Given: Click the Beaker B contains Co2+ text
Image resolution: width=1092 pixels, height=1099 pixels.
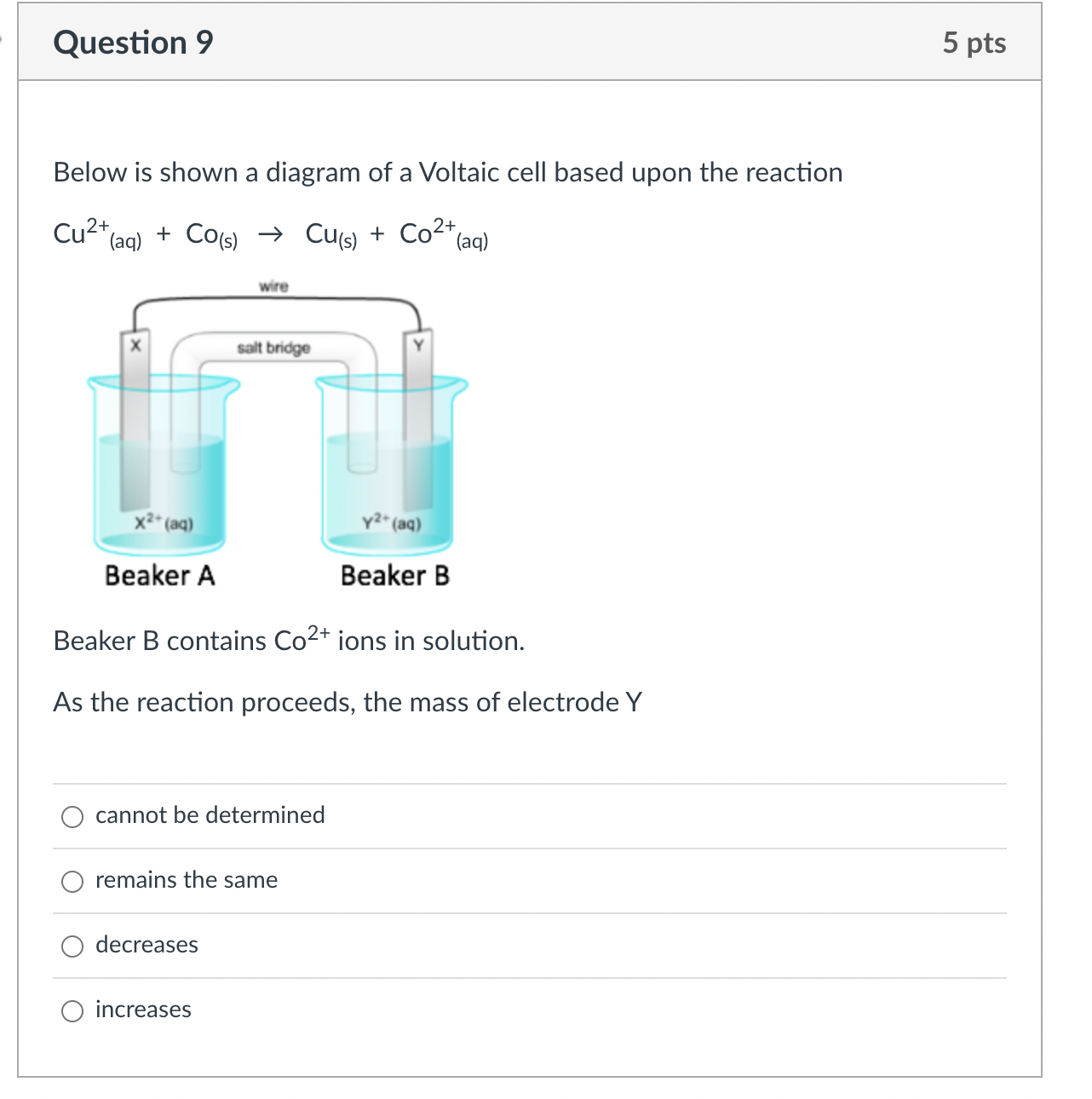Looking at the screenshot, I should (x=287, y=640).
